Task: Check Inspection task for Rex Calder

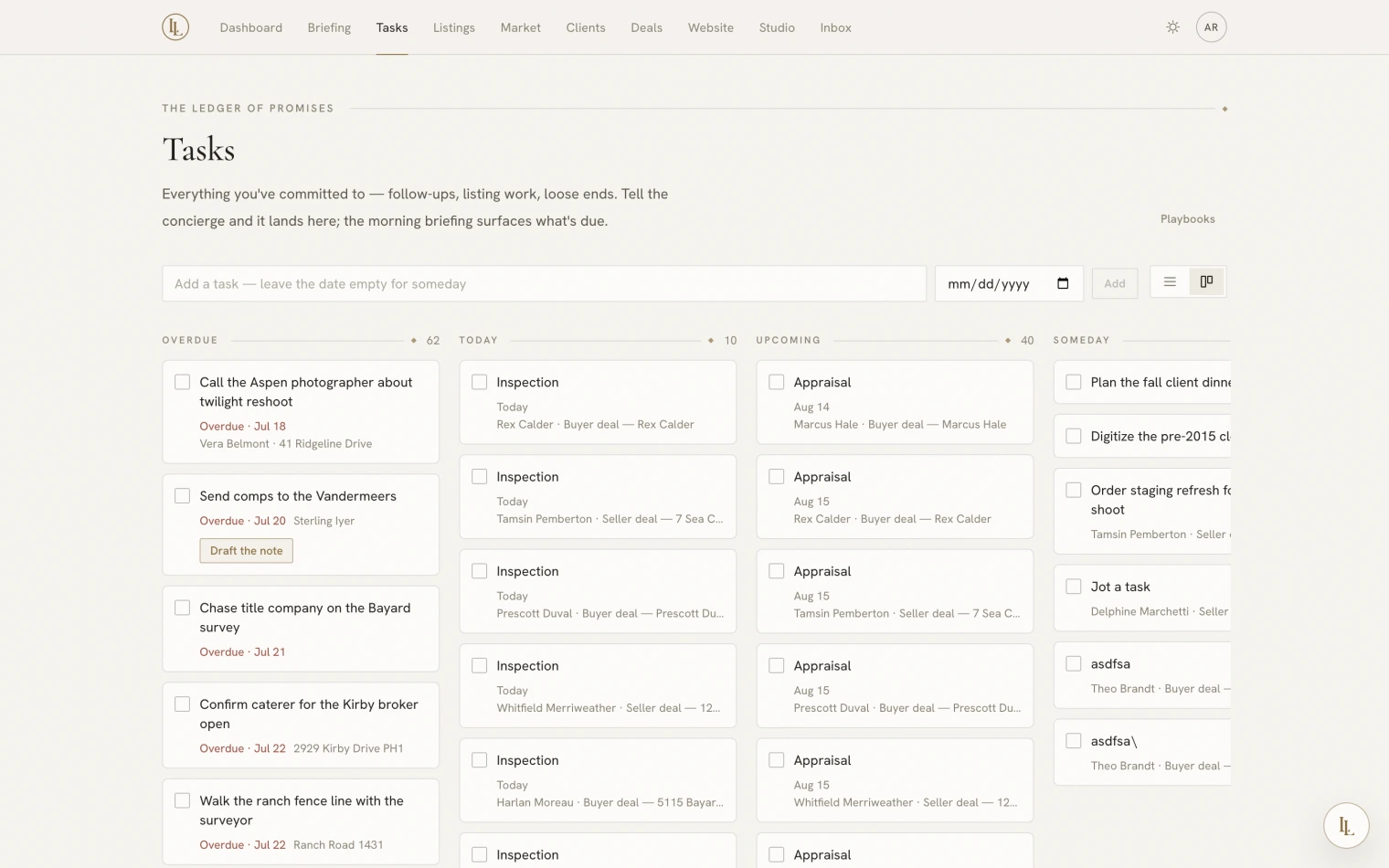Action: tap(479, 382)
